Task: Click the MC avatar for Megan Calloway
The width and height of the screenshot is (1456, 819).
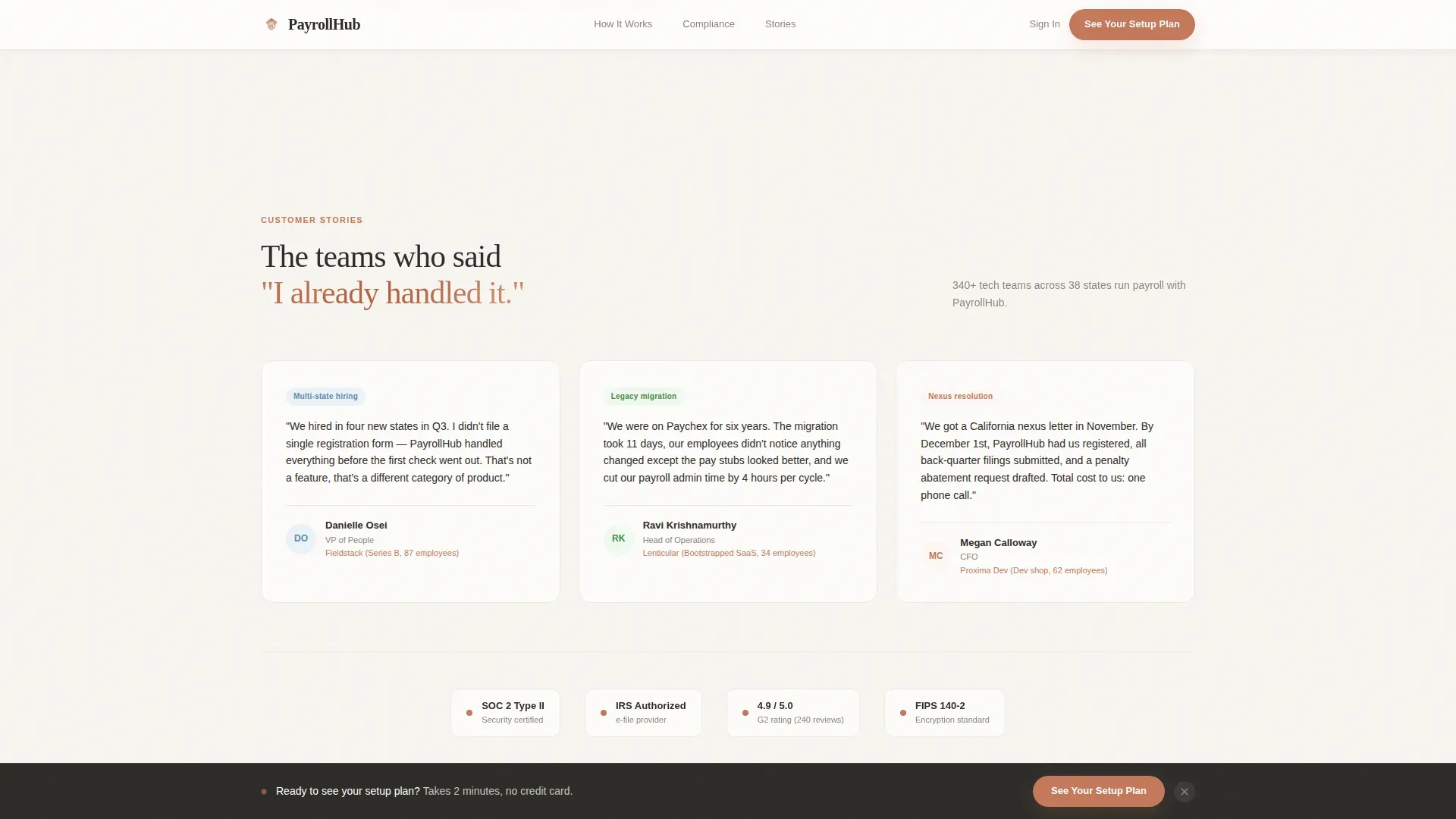Action: pos(936,556)
